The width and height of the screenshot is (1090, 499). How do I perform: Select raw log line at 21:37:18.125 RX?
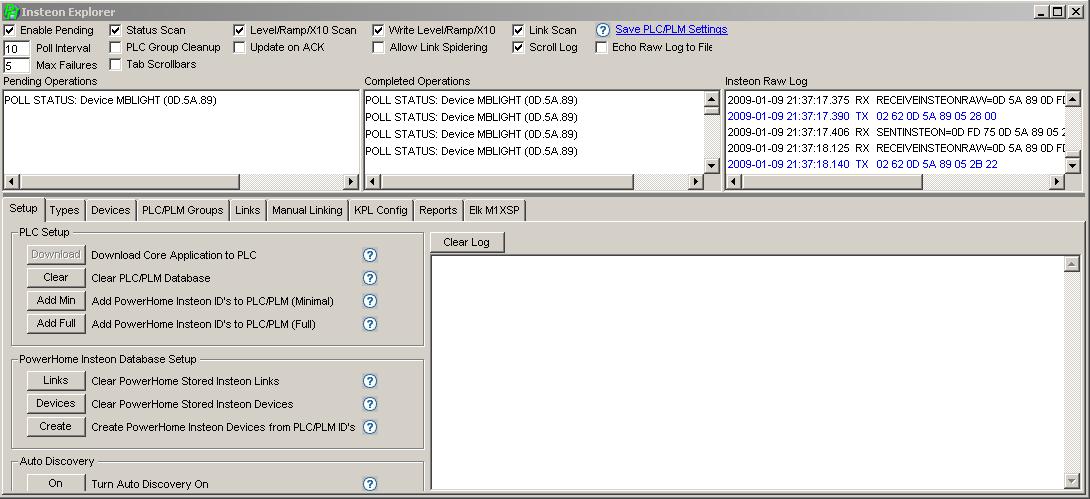895,148
